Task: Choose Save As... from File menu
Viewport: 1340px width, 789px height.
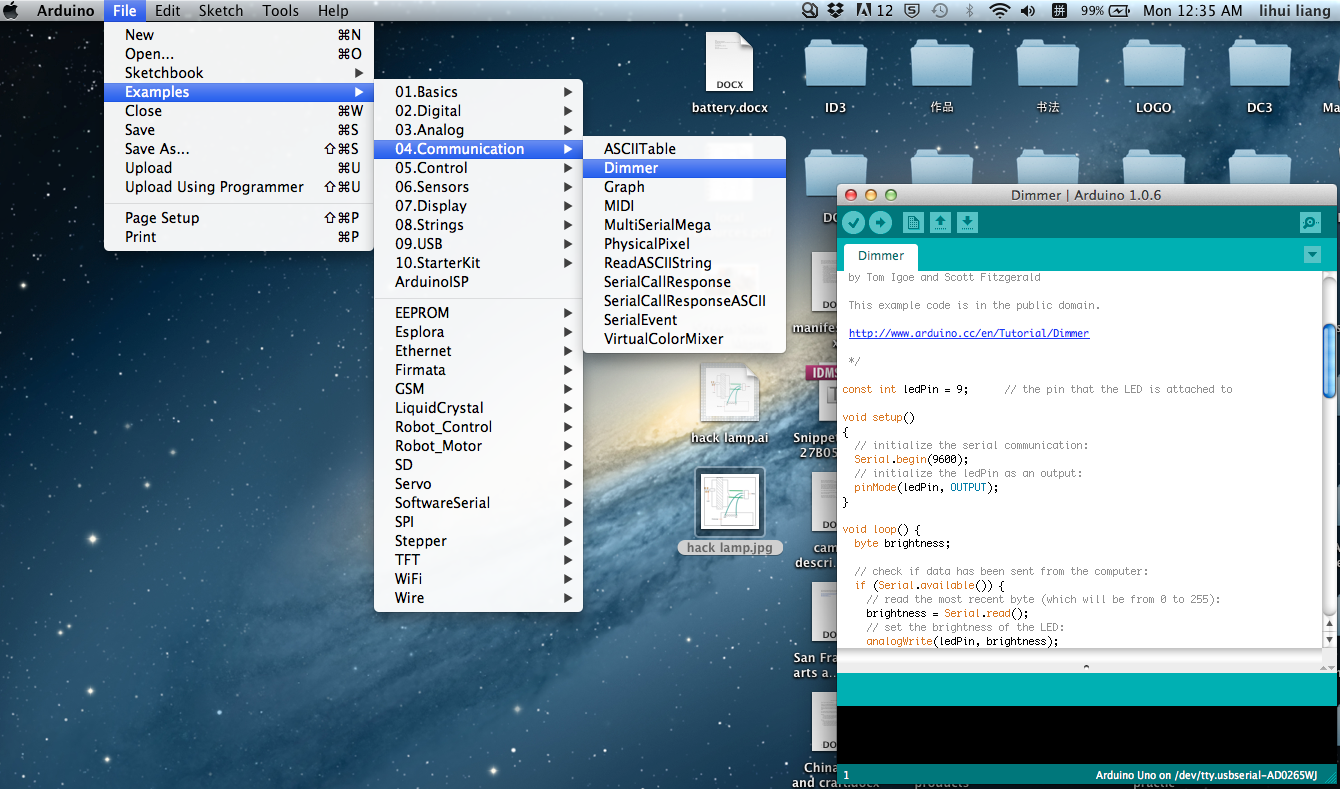Action: coord(238,149)
